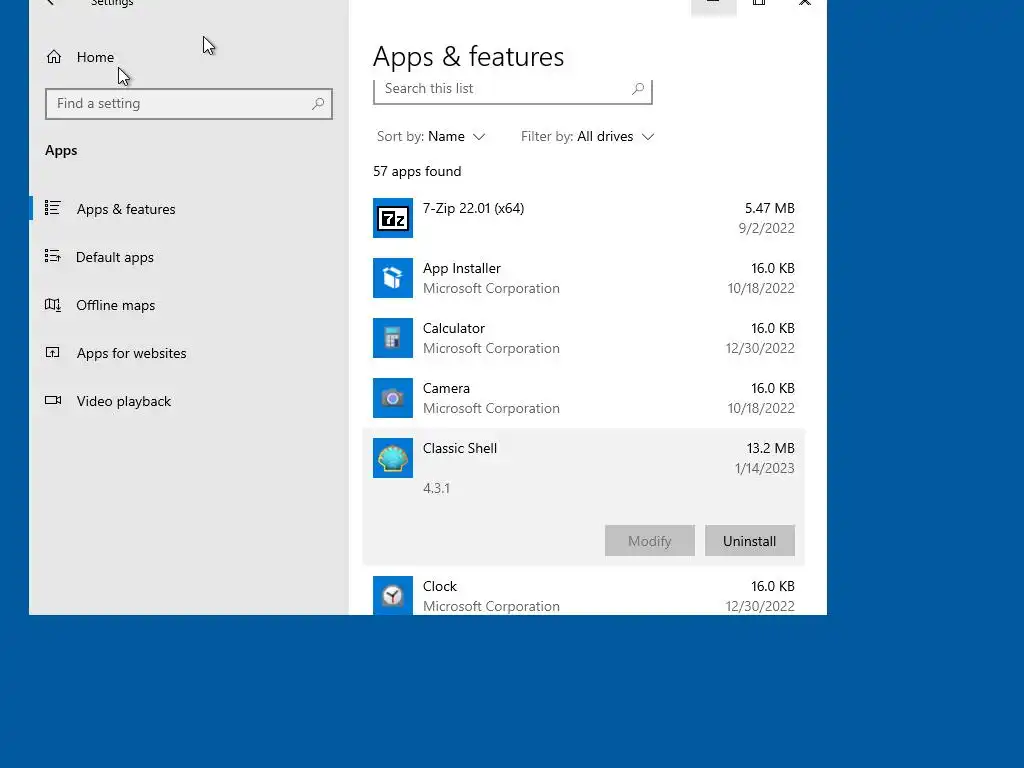Click the Apps for websites icon
The width and height of the screenshot is (1024, 768).
tap(52, 353)
